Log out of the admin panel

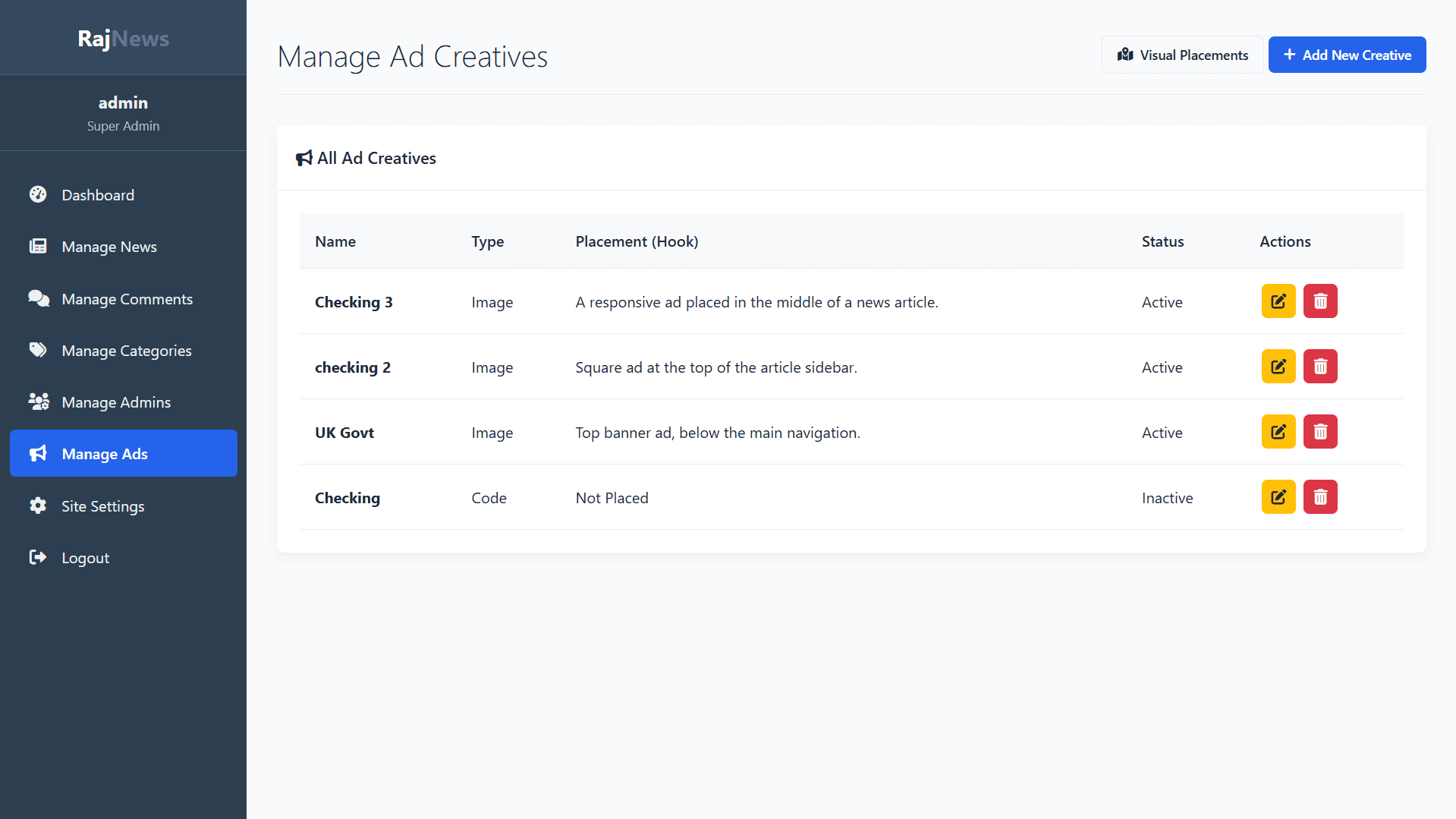point(85,558)
